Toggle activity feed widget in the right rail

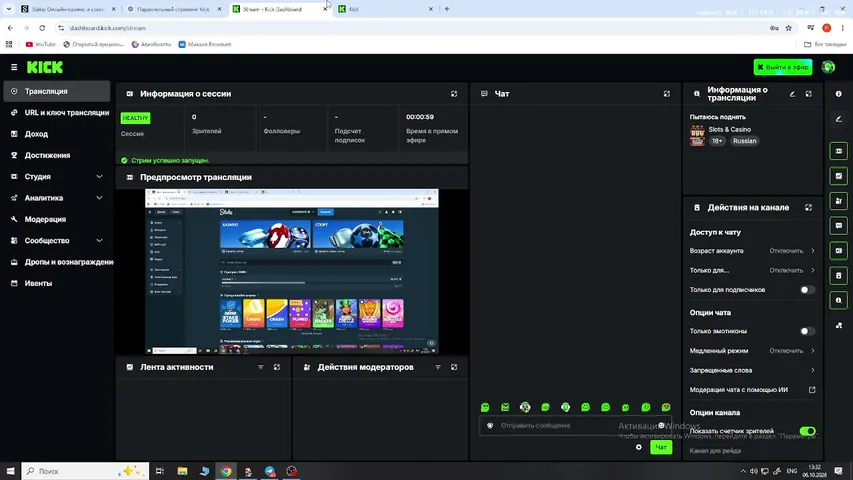(x=838, y=176)
